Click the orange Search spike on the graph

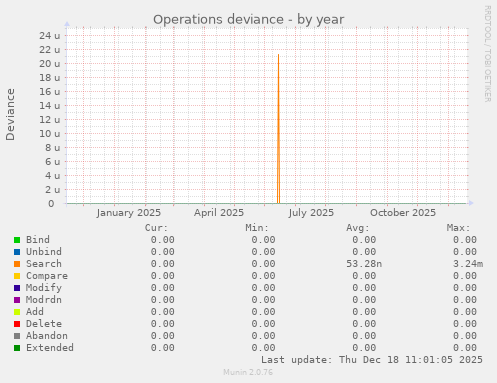[x=278, y=129]
